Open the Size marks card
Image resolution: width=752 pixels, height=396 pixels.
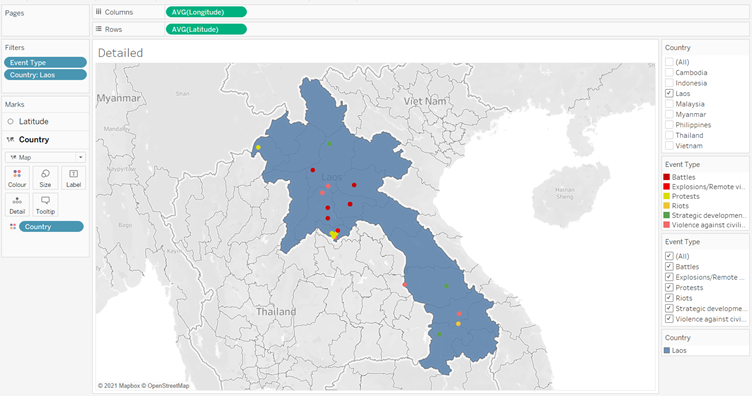[45, 178]
